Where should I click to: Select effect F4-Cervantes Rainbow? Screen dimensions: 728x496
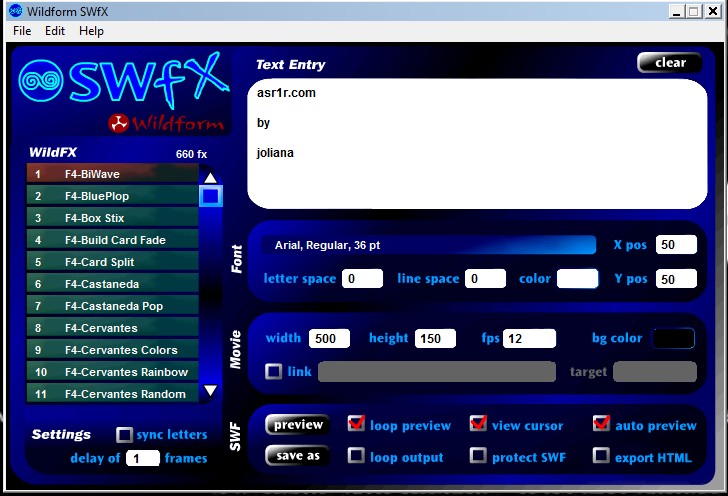tap(112, 372)
